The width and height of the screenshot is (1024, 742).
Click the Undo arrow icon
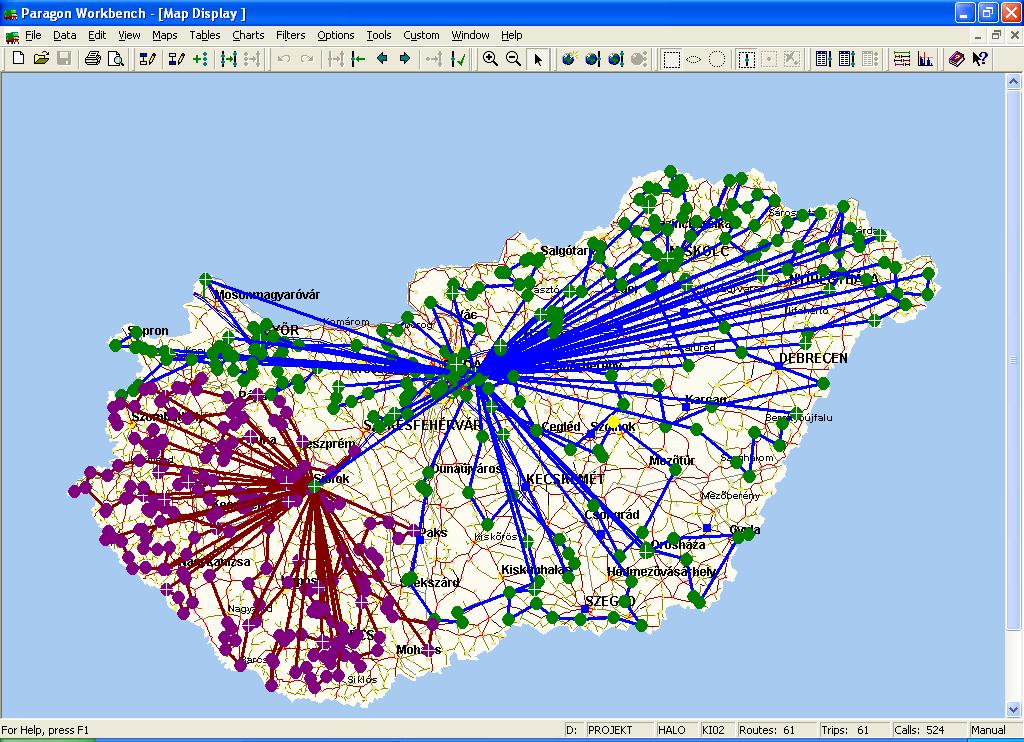pyautogui.click(x=283, y=59)
